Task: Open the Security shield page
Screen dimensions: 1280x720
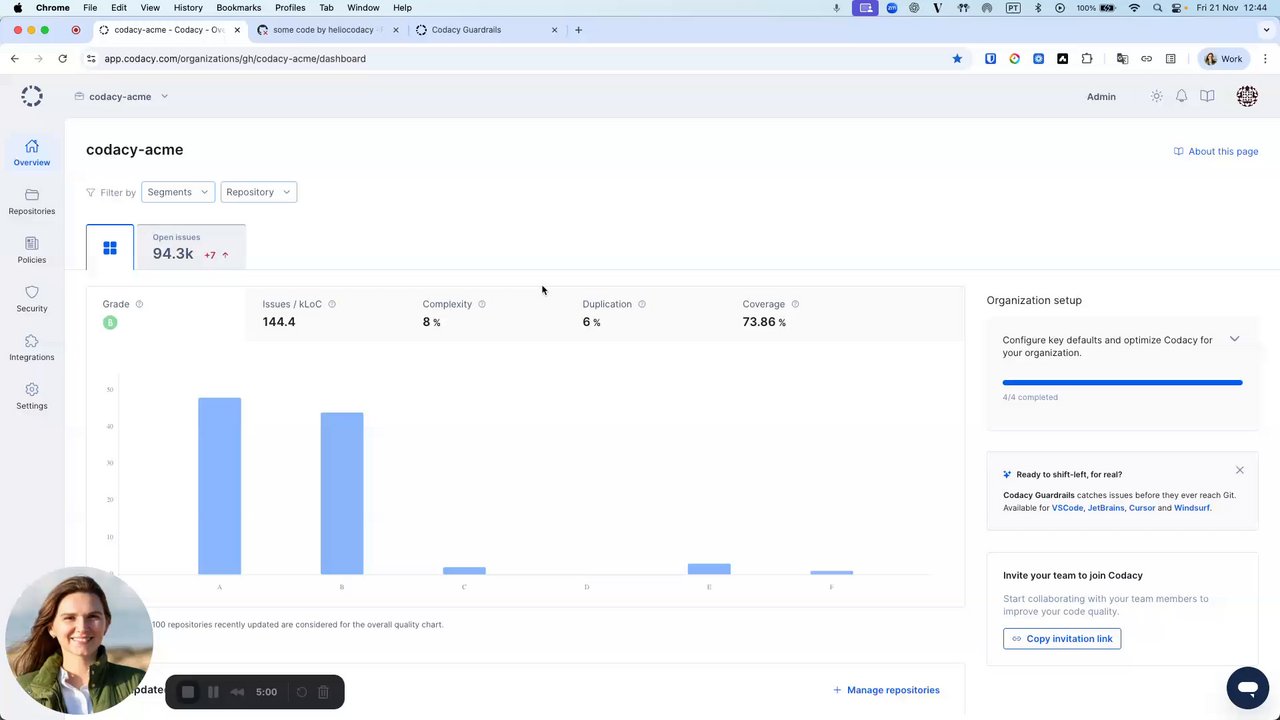Action: click(32, 299)
